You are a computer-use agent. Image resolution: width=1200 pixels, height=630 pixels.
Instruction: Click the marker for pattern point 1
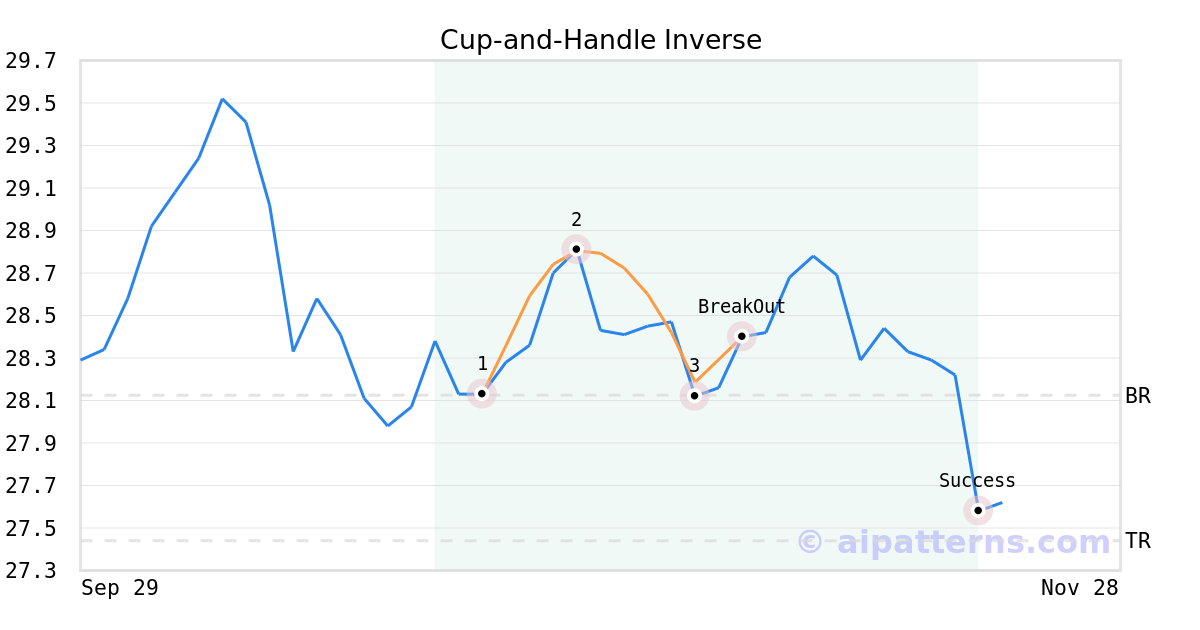click(x=482, y=393)
